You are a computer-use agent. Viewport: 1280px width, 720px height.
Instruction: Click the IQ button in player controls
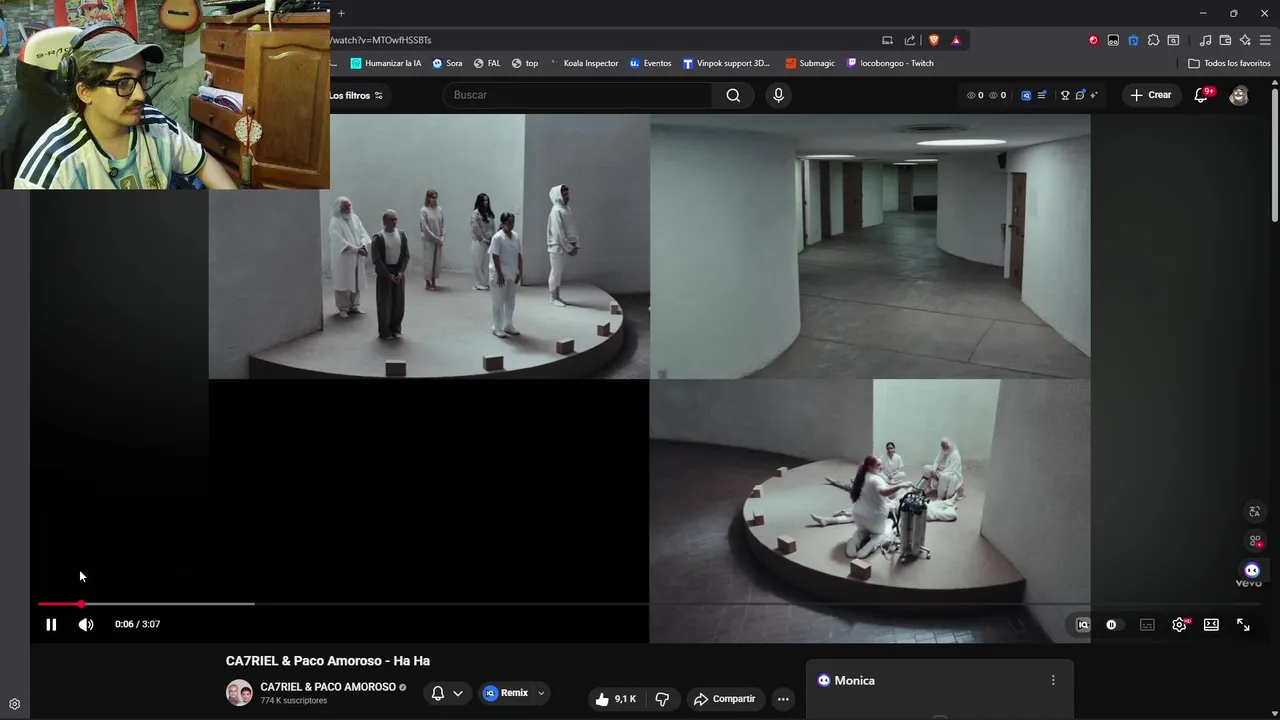tap(1082, 625)
